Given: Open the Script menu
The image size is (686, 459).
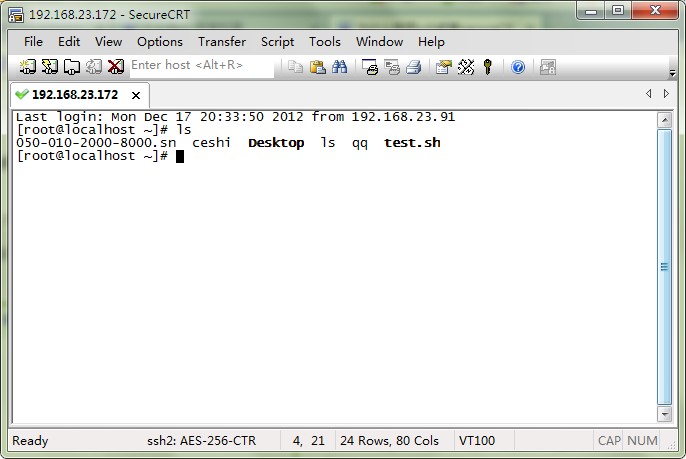Looking at the screenshot, I should (277, 42).
